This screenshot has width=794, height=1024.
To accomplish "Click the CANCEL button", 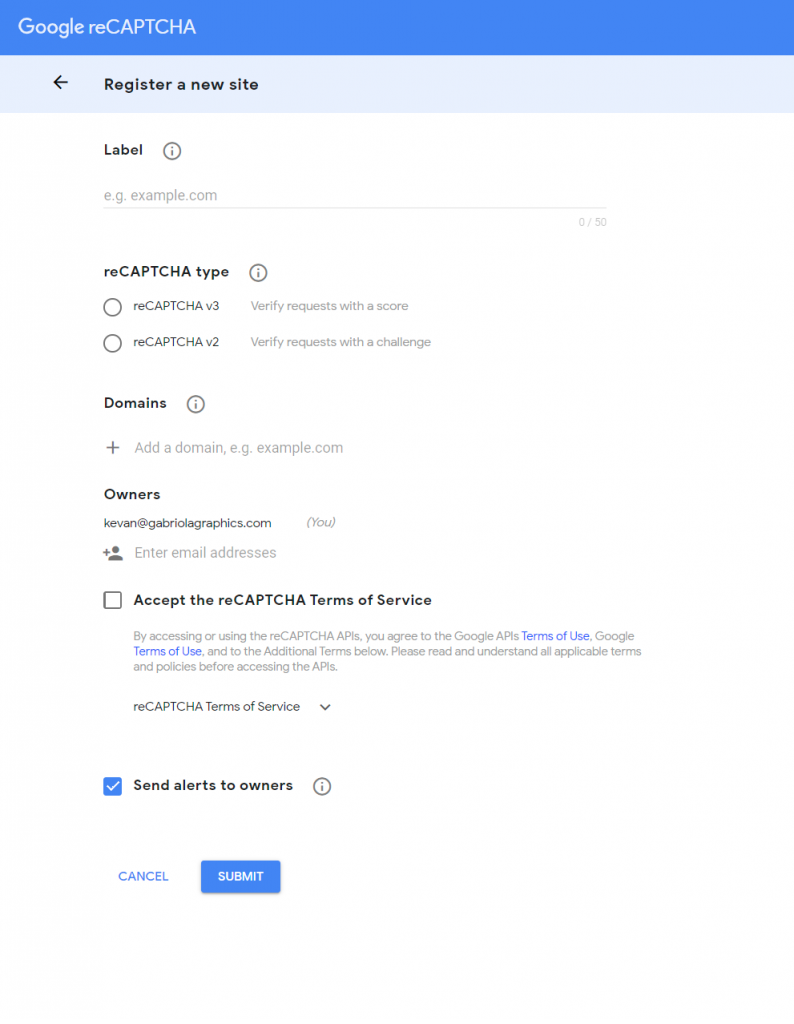I will [143, 876].
